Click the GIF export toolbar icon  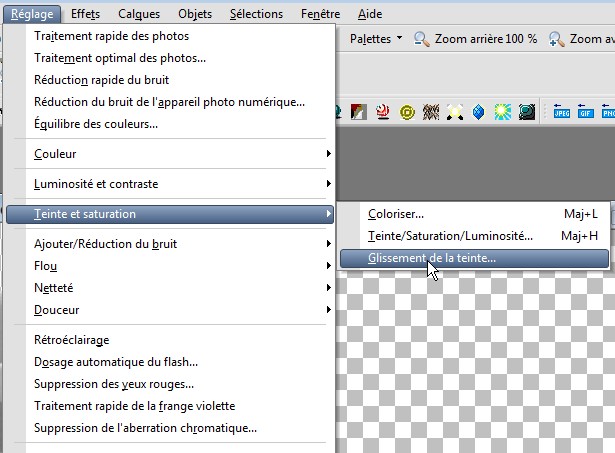pos(586,111)
